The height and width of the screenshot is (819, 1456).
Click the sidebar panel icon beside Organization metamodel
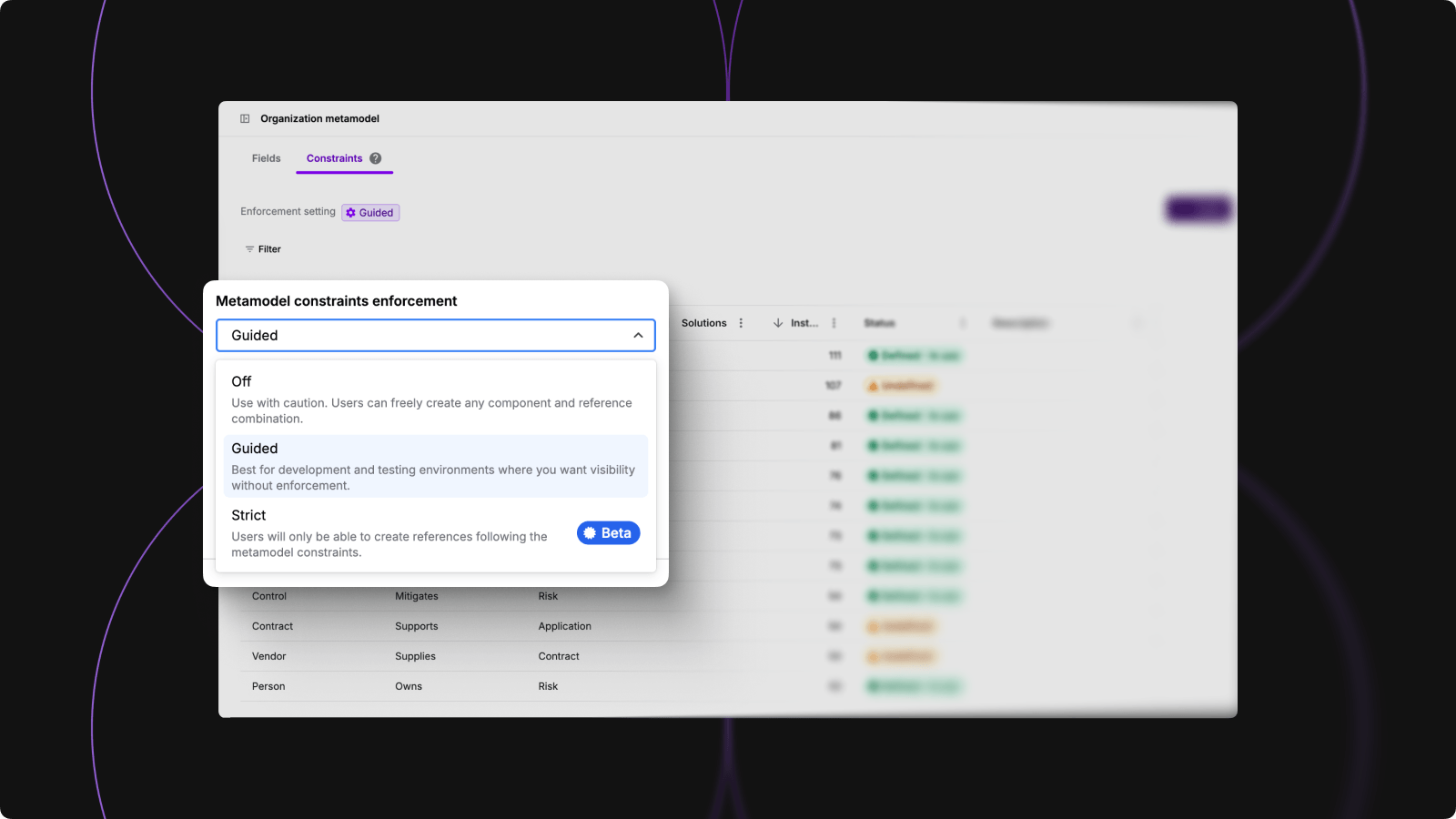(x=245, y=118)
